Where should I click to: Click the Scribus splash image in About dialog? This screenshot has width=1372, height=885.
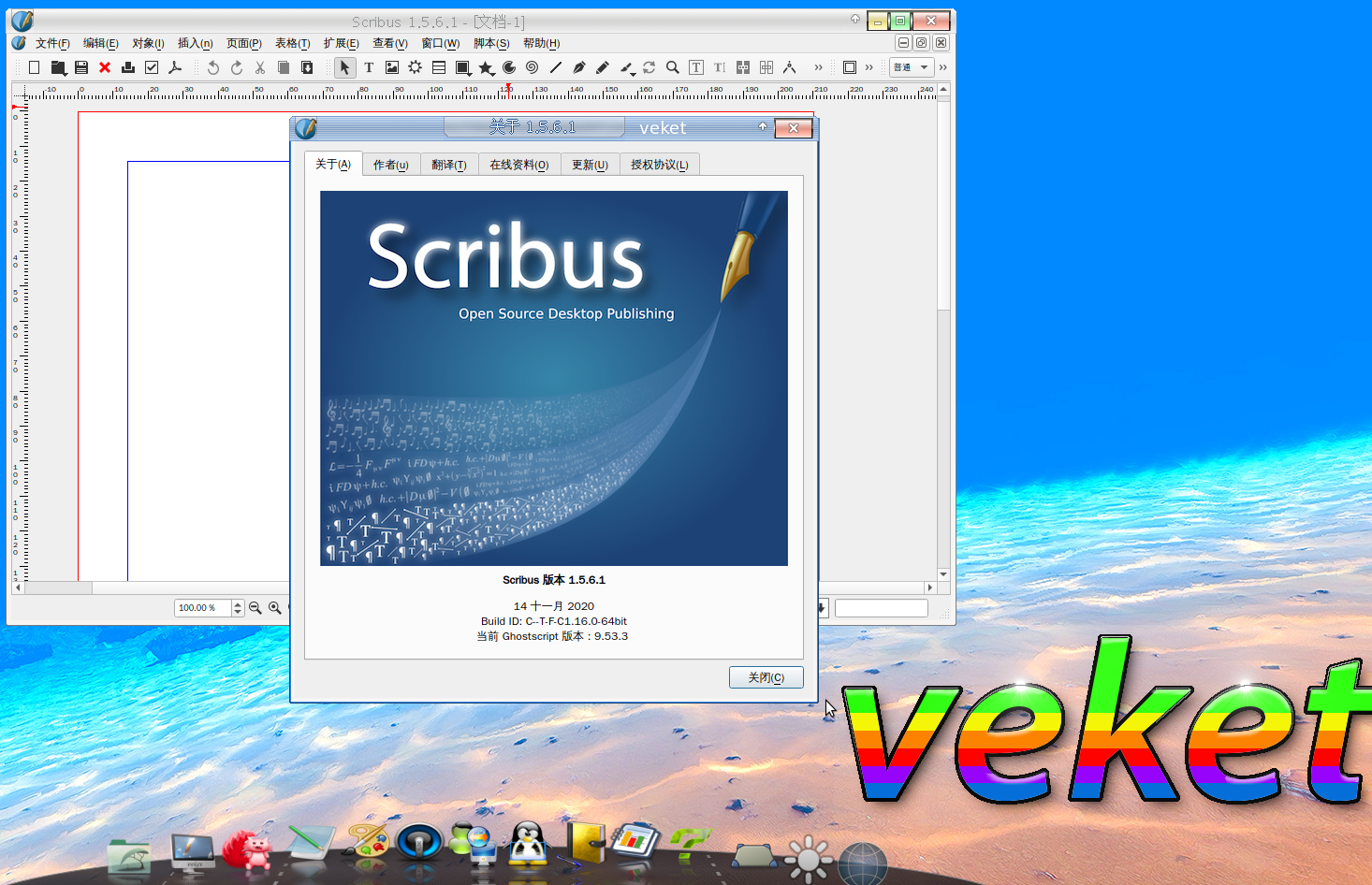point(554,378)
